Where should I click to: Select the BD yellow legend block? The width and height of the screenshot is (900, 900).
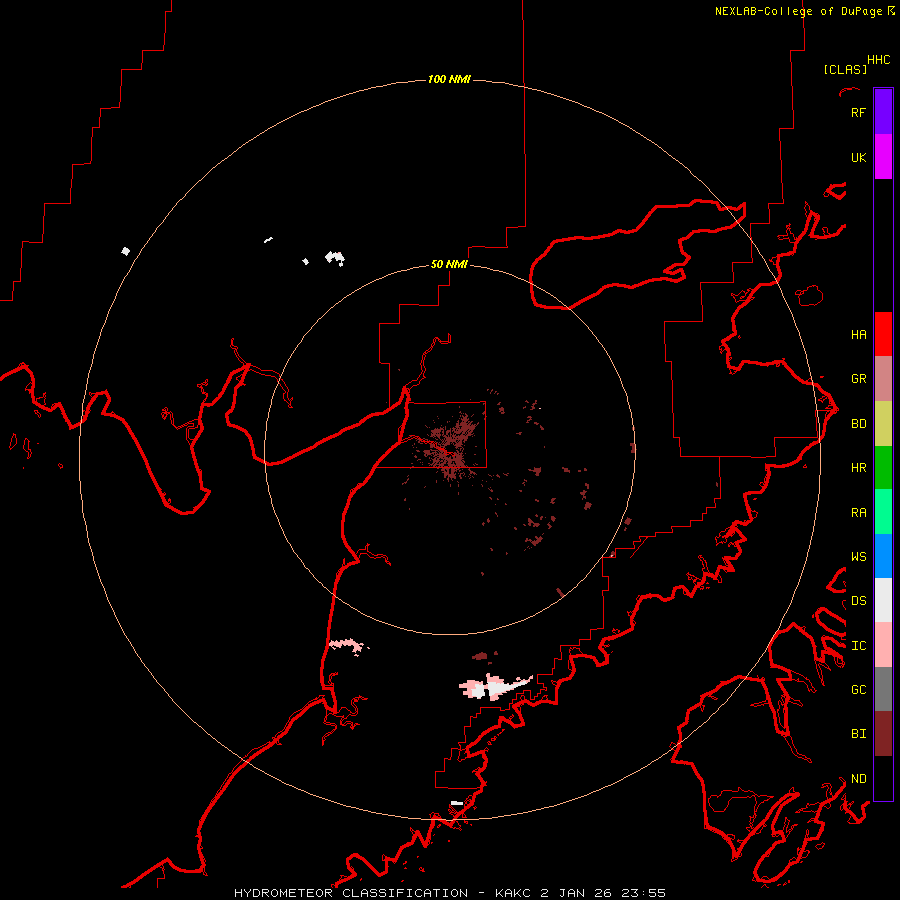[883, 423]
